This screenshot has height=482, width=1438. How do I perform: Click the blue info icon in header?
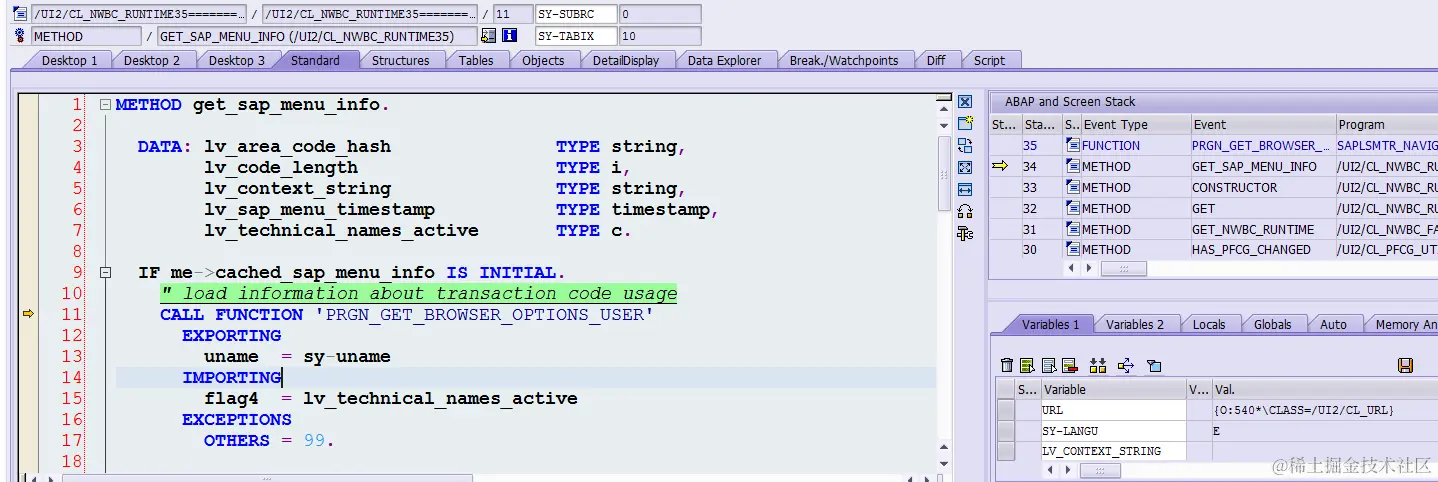[x=509, y=36]
